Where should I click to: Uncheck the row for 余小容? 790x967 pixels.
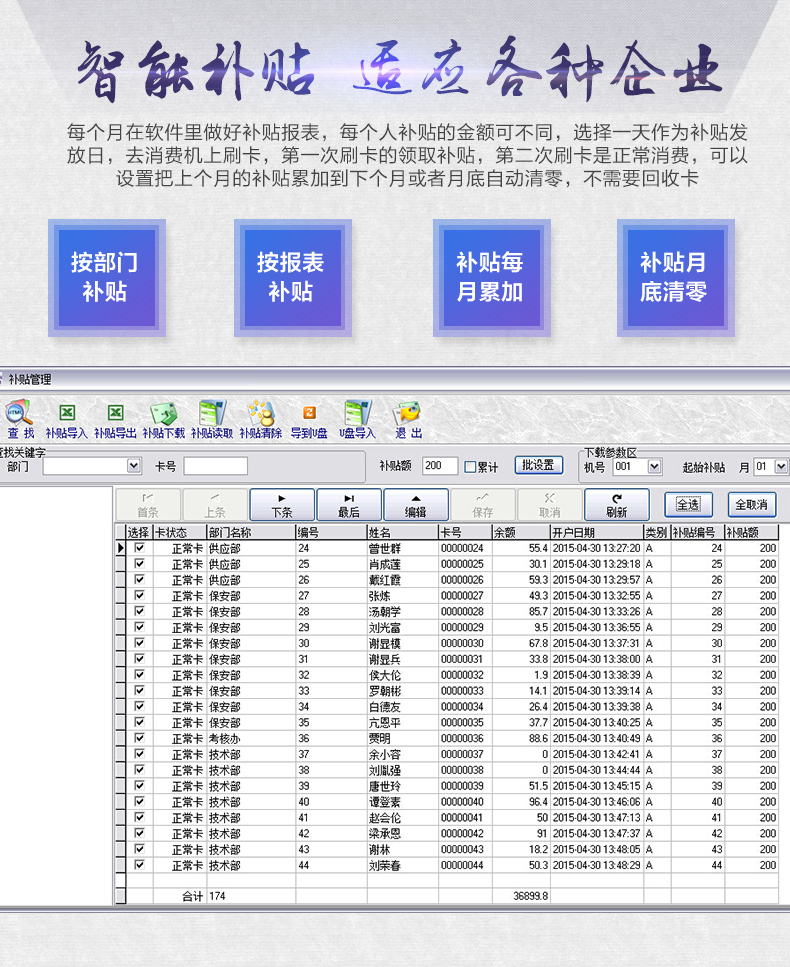(x=139, y=754)
